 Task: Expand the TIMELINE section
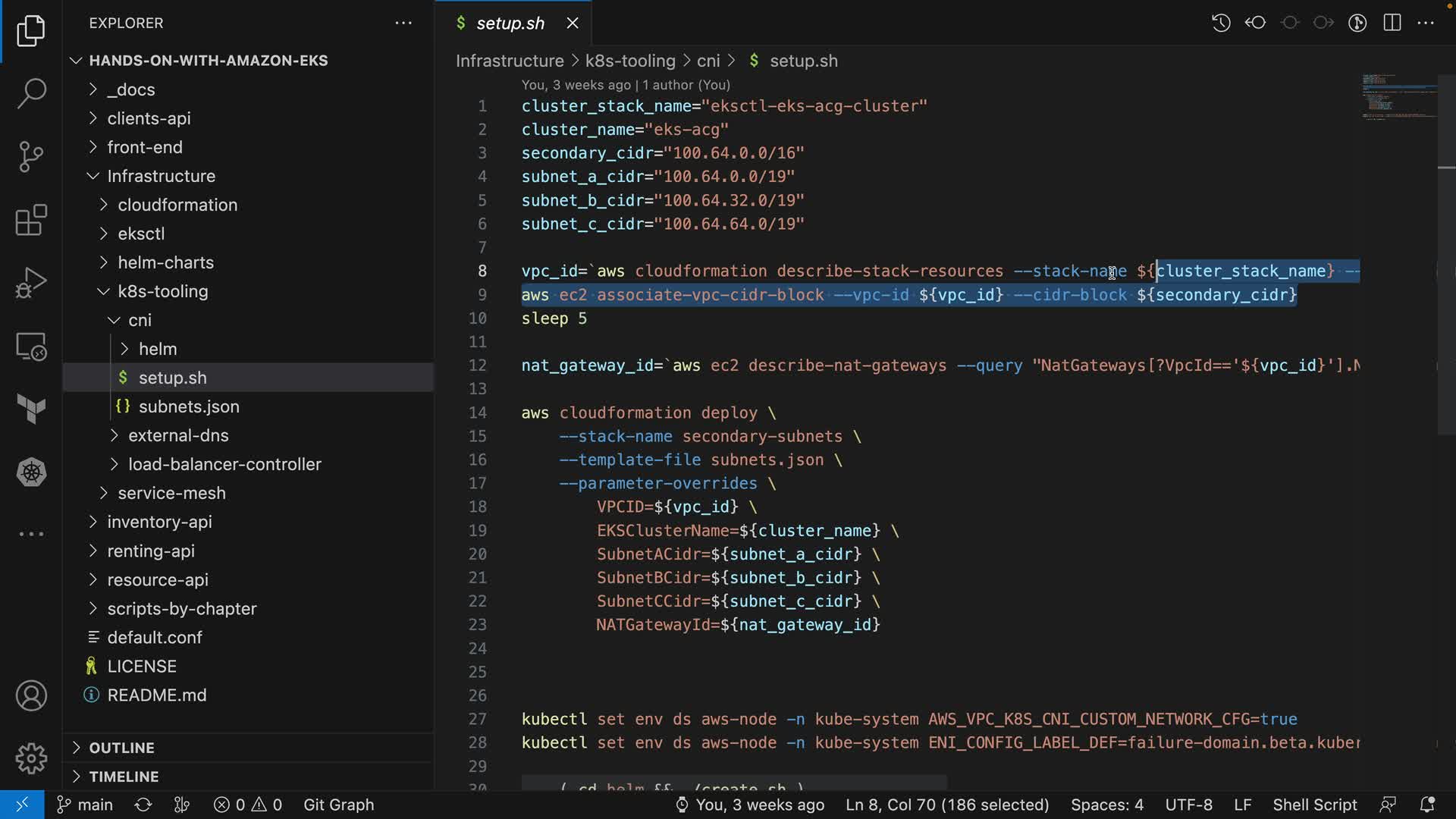coord(124,777)
